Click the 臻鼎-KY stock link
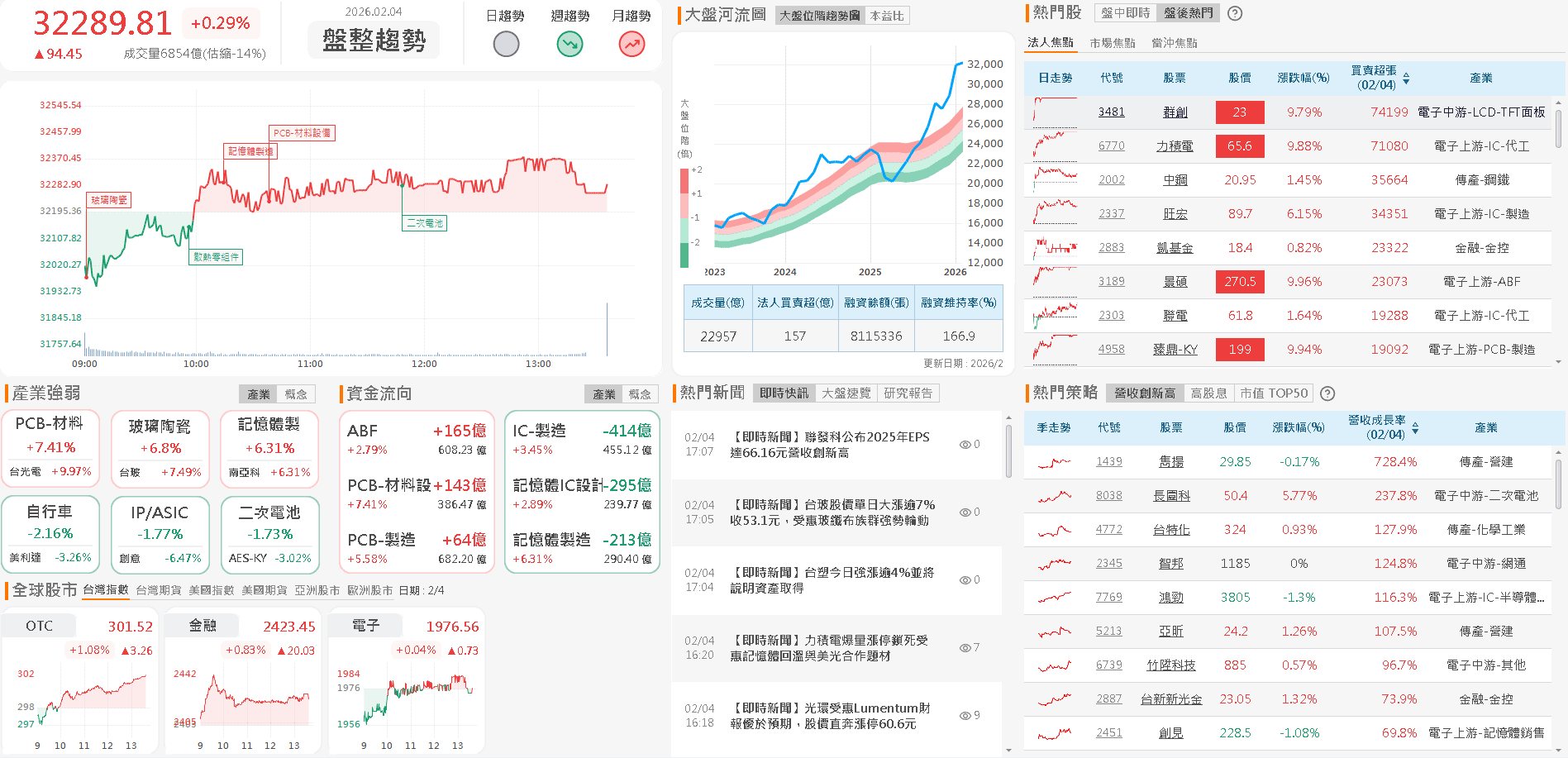The image size is (1568, 758). point(1175,349)
